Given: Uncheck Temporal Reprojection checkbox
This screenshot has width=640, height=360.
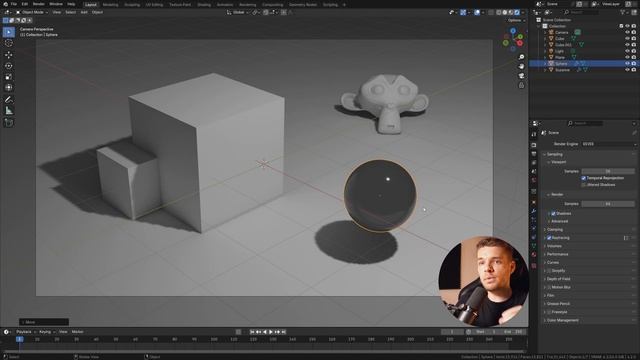Looking at the screenshot, I should (584, 178).
